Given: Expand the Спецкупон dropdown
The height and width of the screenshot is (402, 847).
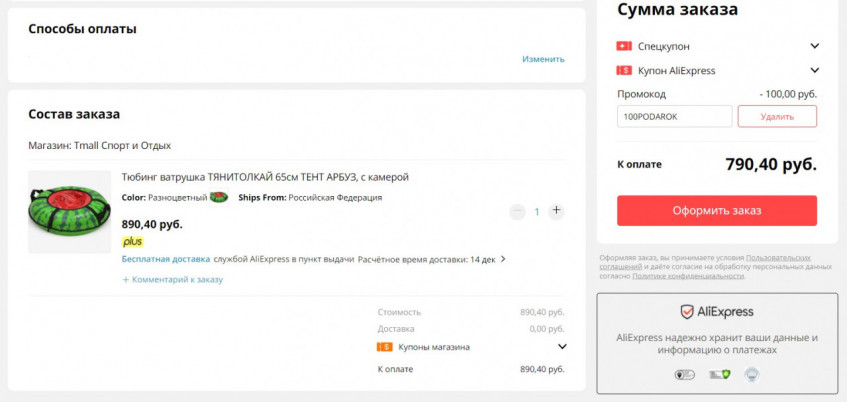Looking at the screenshot, I should (814, 46).
